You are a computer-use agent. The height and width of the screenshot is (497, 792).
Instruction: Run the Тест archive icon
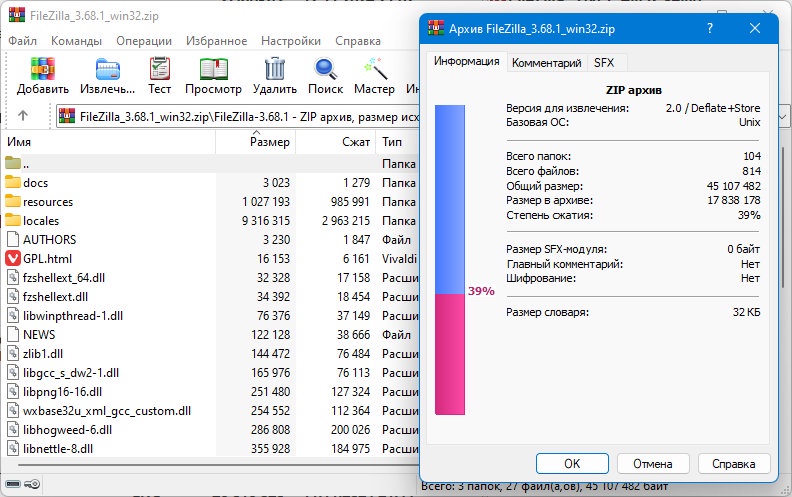click(160, 69)
